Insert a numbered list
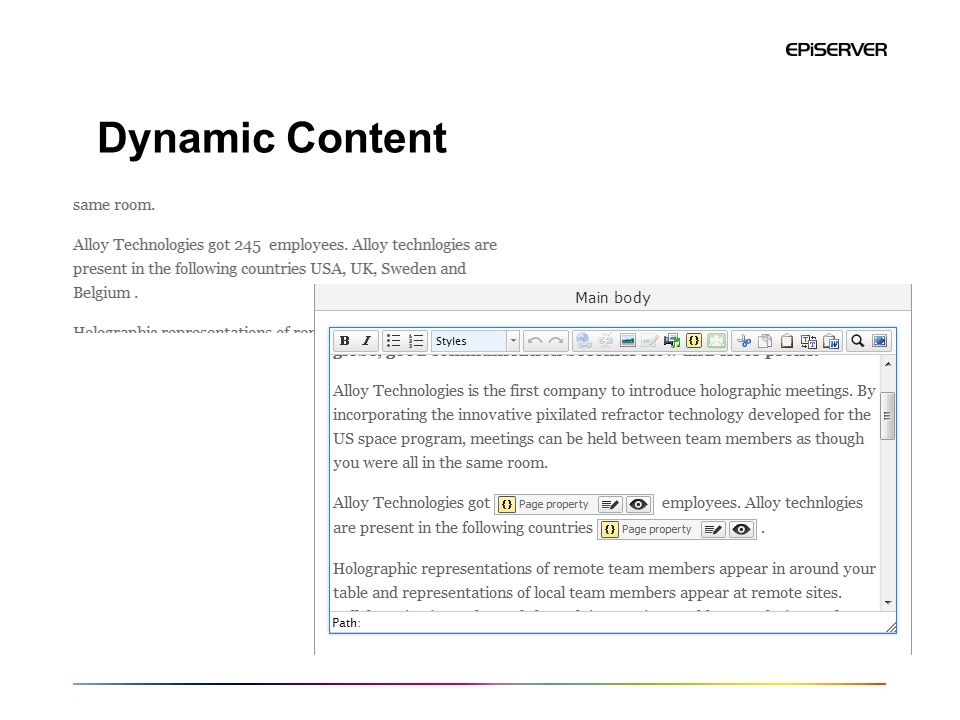The image size is (960, 720). [x=416, y=341]
